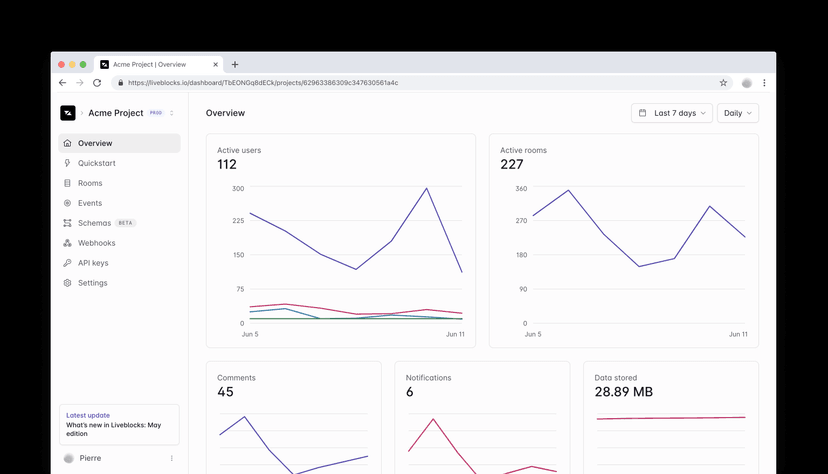
Task: Click the 360 axis label on Active rooms
Action: click(521, 188)
